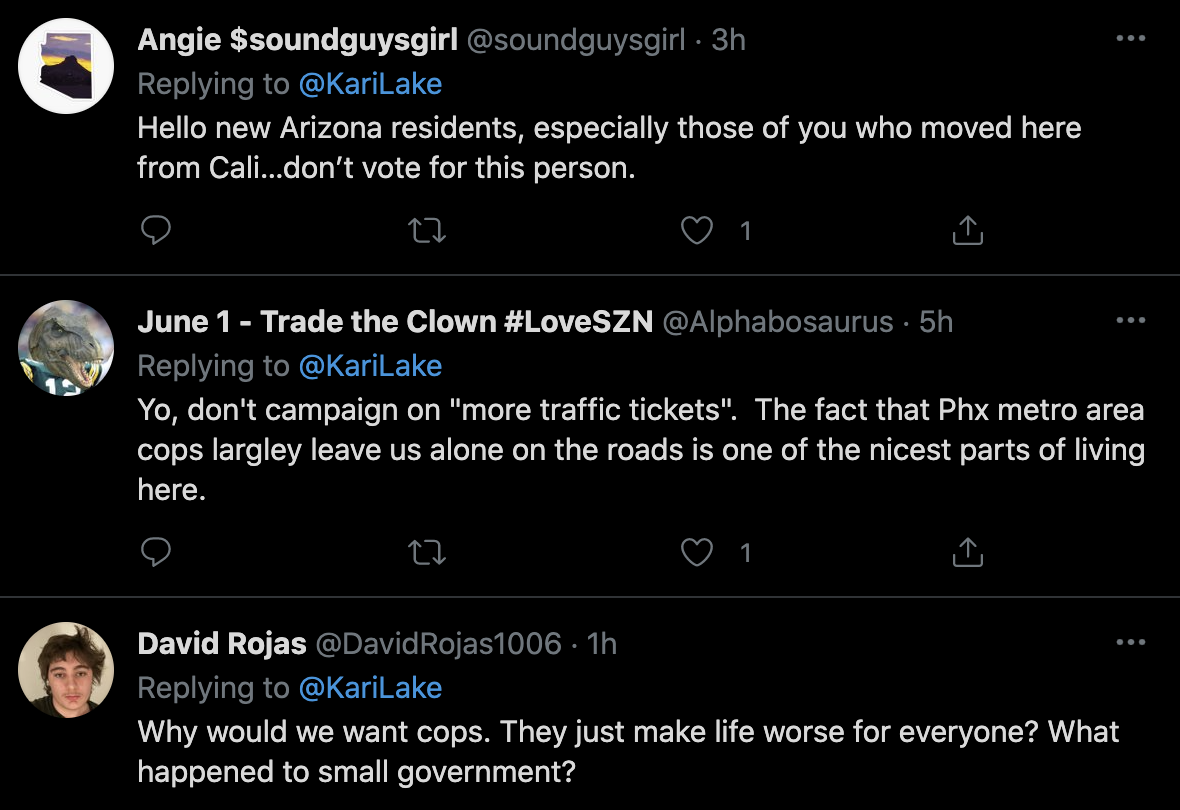Open the David Rojas display name

tap(222, 644)
